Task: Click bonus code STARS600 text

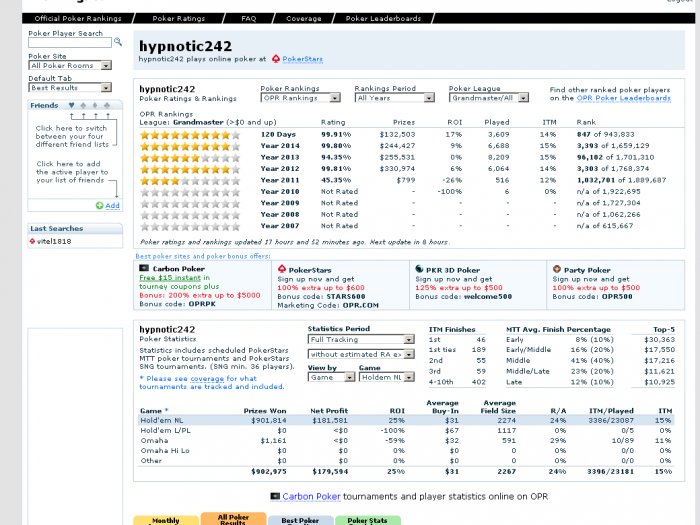Action: [x=346, y=296]
